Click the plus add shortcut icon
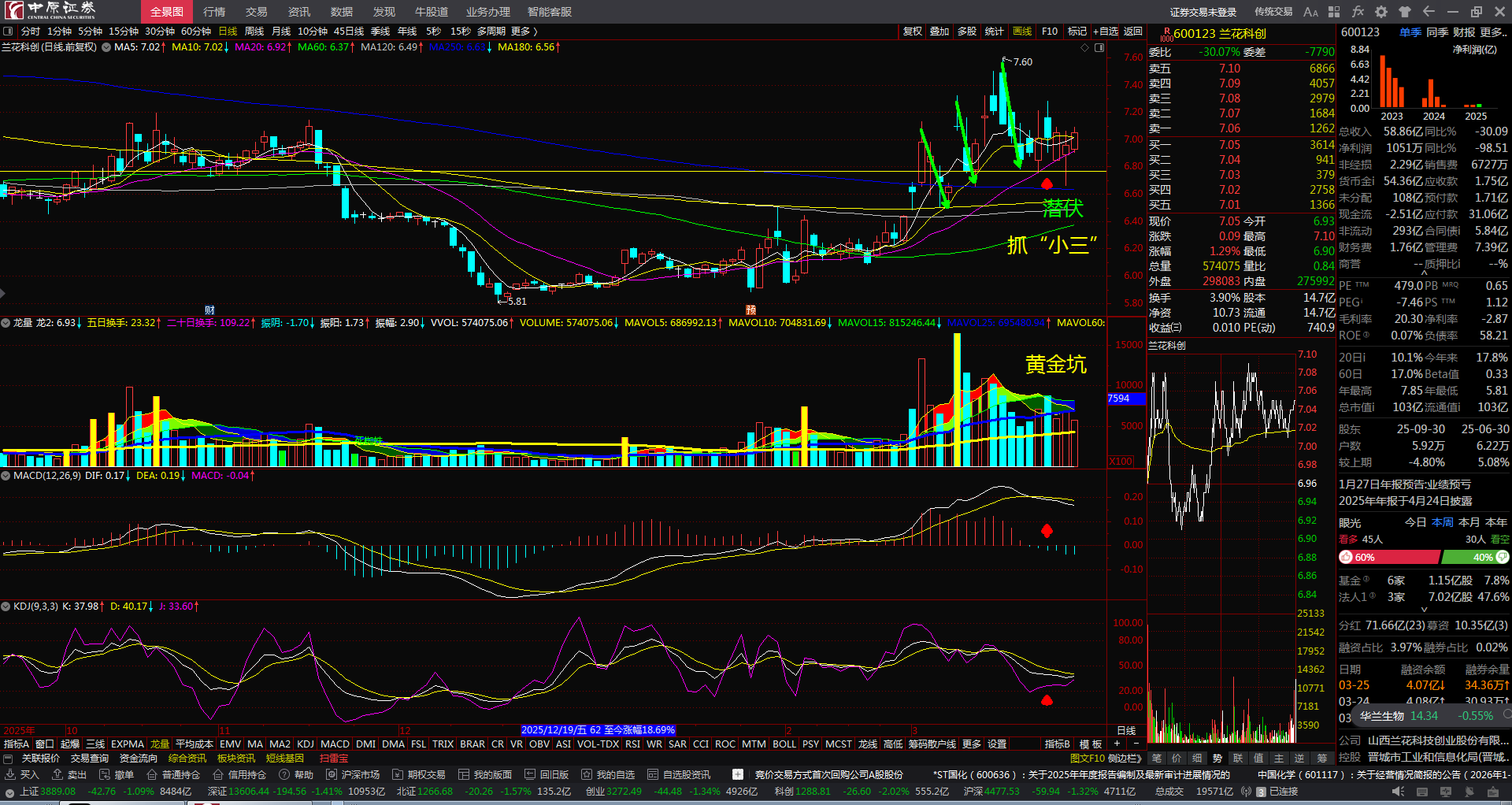 pos(738,774)
